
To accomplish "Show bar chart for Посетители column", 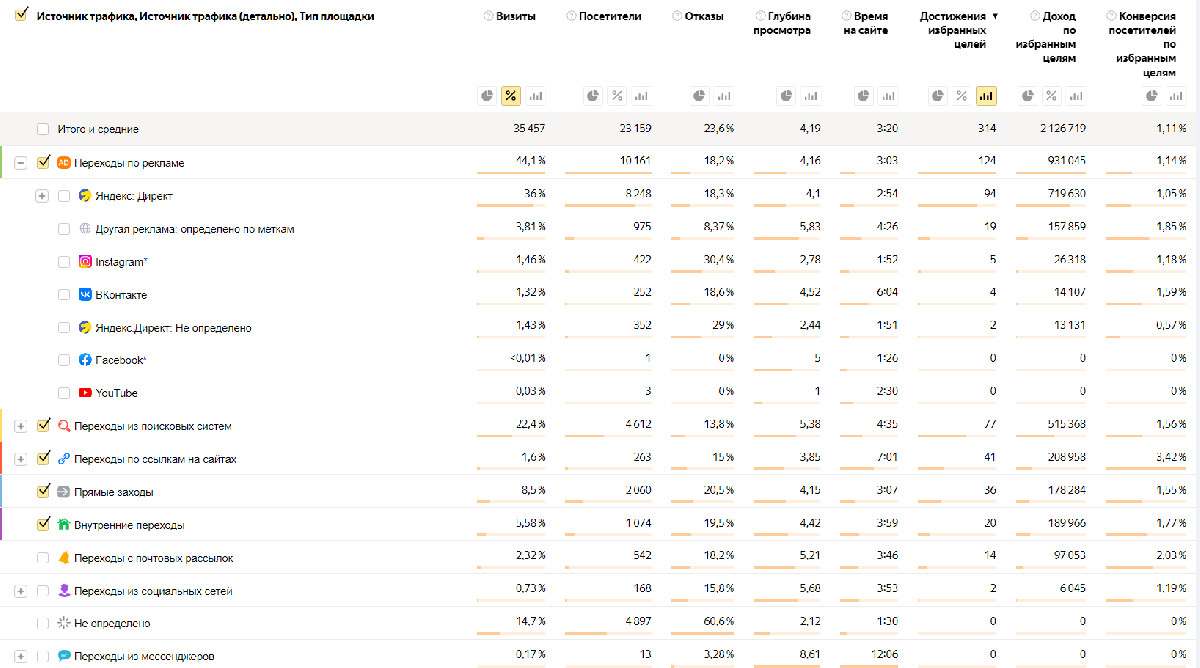I will (641, 96).
